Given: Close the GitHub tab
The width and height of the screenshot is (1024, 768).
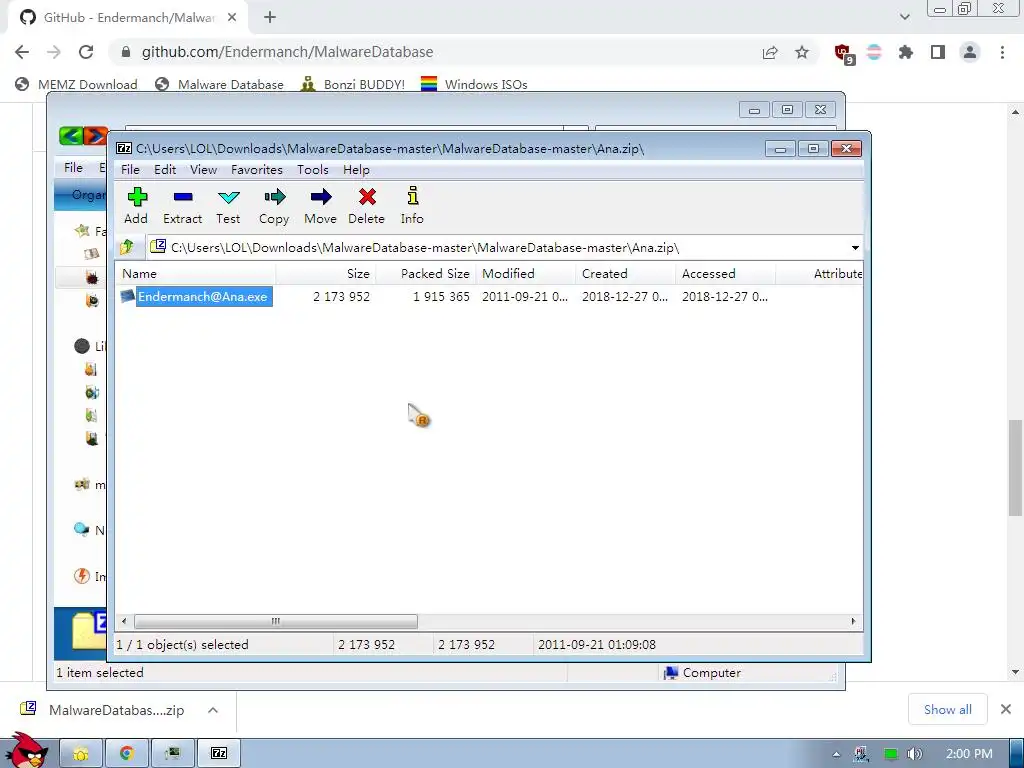Looking at the screenshot, I should [x=232, y=18].
